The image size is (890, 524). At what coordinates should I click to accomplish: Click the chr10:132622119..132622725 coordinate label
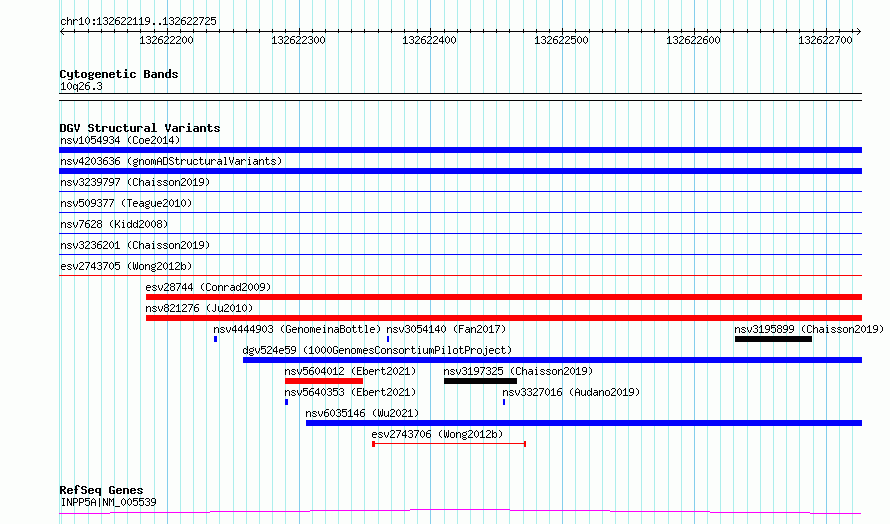(138, 22)
